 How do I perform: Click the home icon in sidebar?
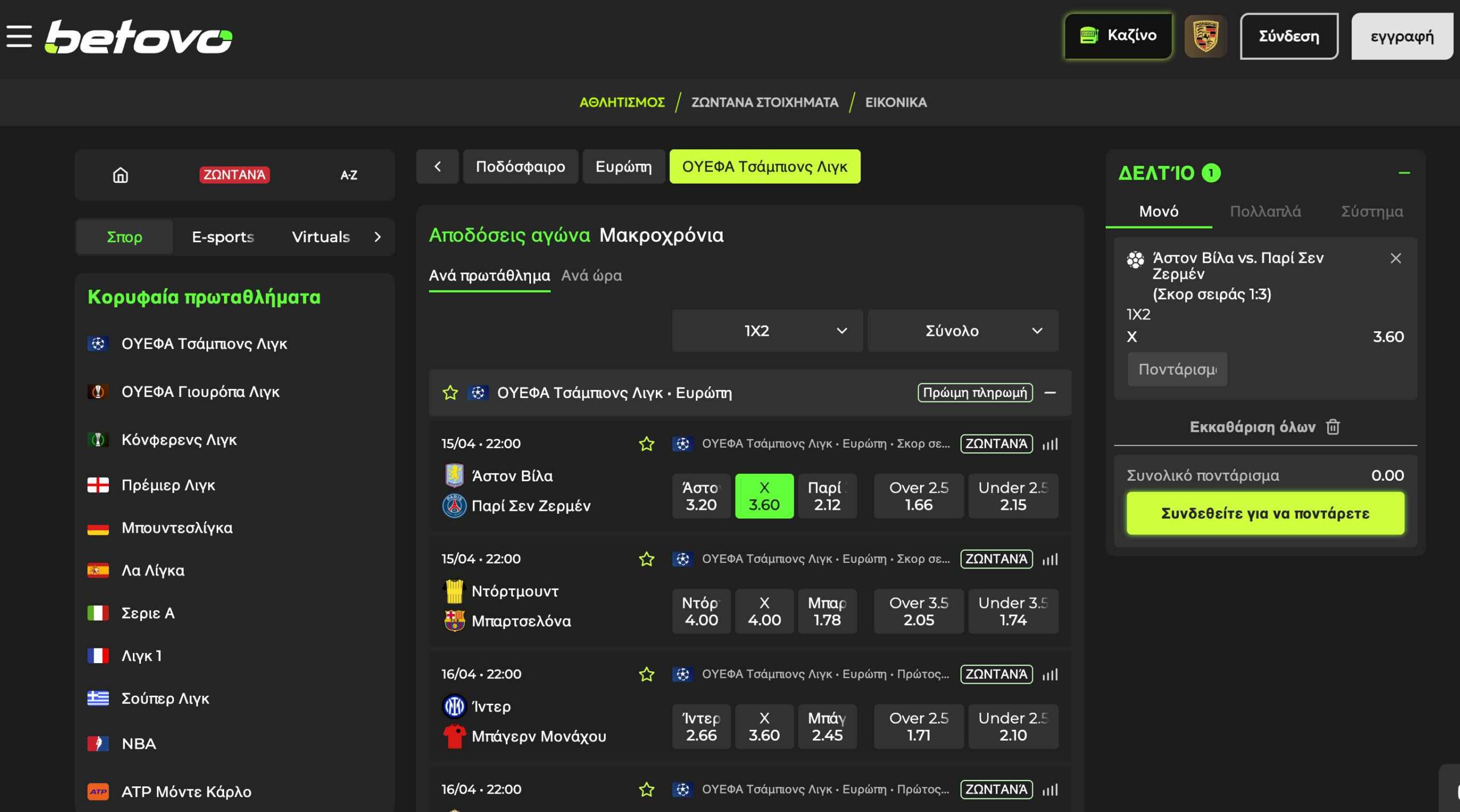point(120,174)
